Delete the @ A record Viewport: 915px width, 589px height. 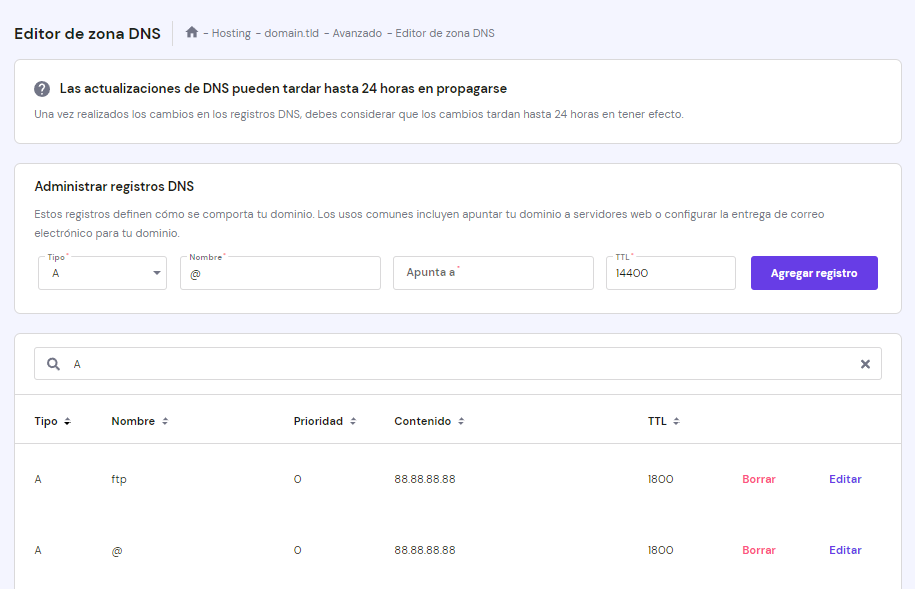click(x=759, y=550)
